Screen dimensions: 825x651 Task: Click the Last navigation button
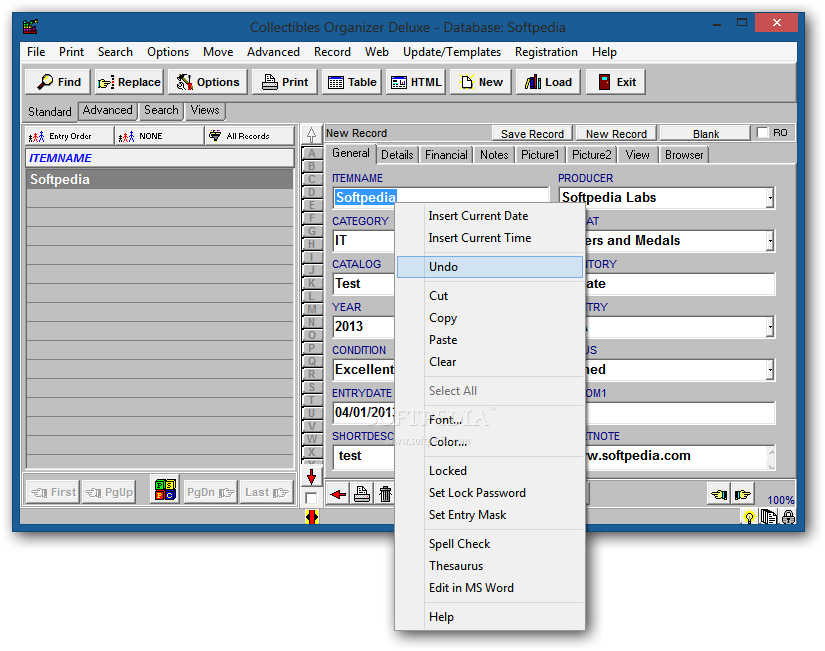(x=267, y=492)
